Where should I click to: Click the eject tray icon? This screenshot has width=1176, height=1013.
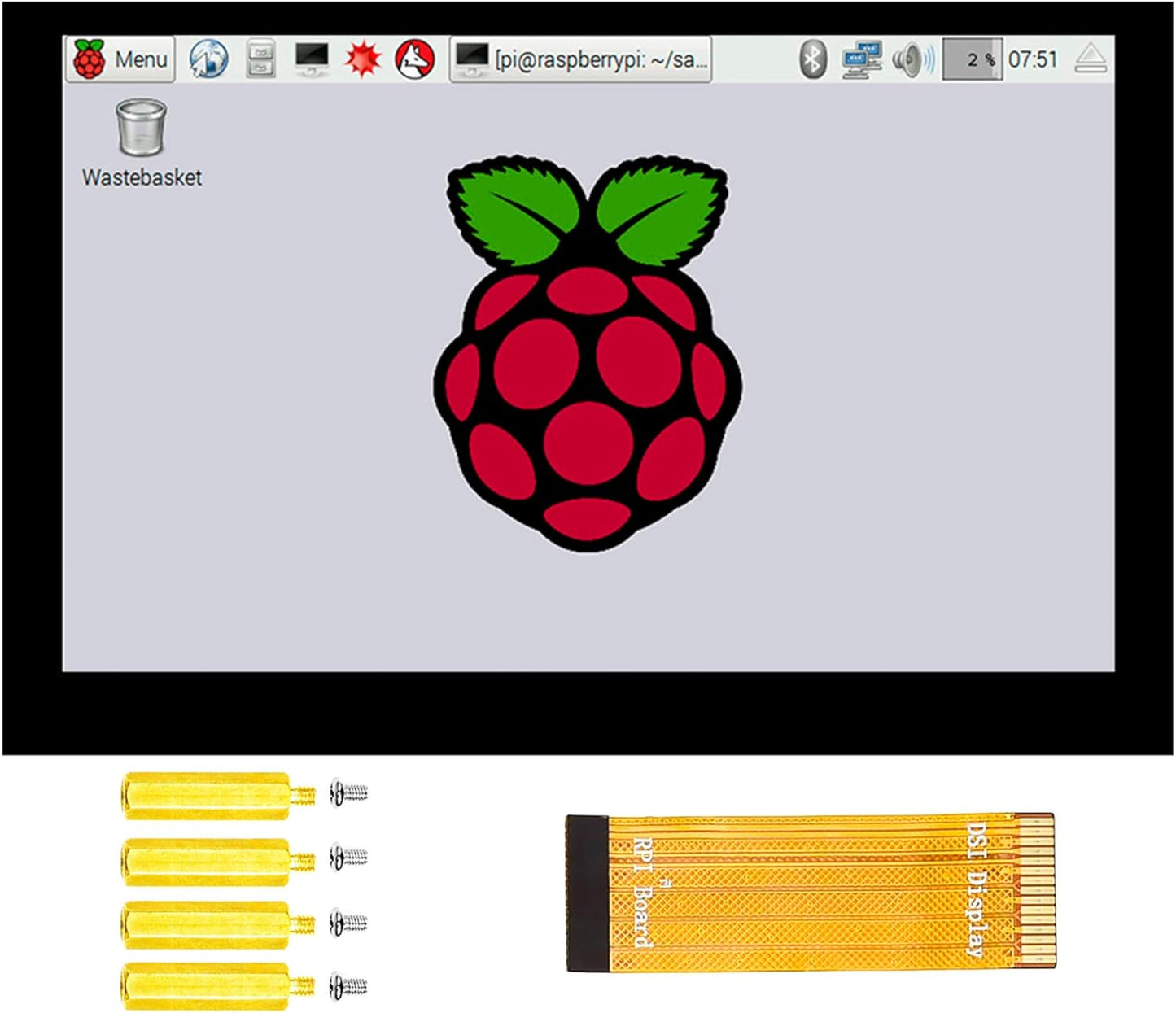click(1091, 59)
